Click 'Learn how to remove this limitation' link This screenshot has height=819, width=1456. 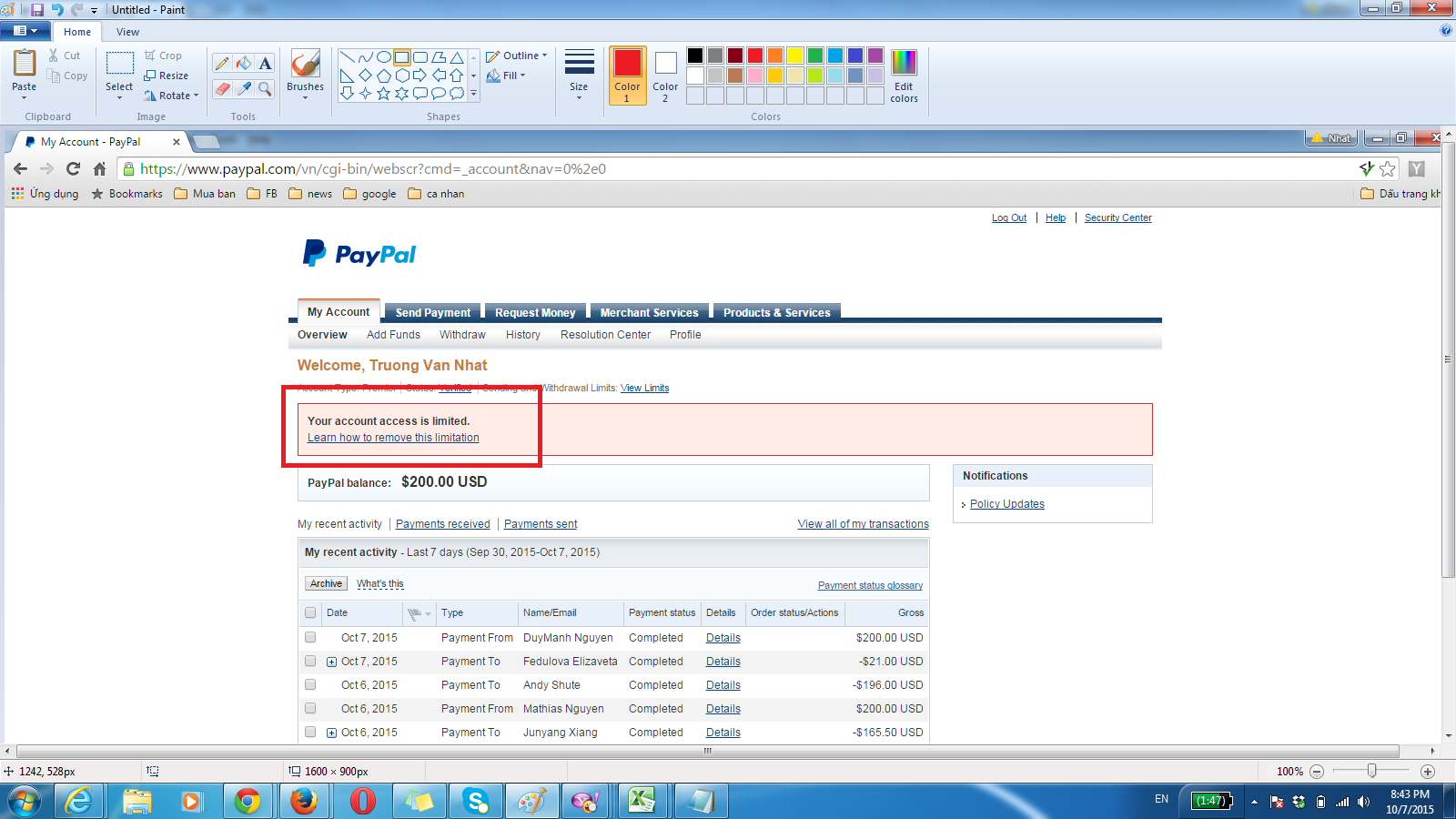pyautogui.click(x=393, y=438)
